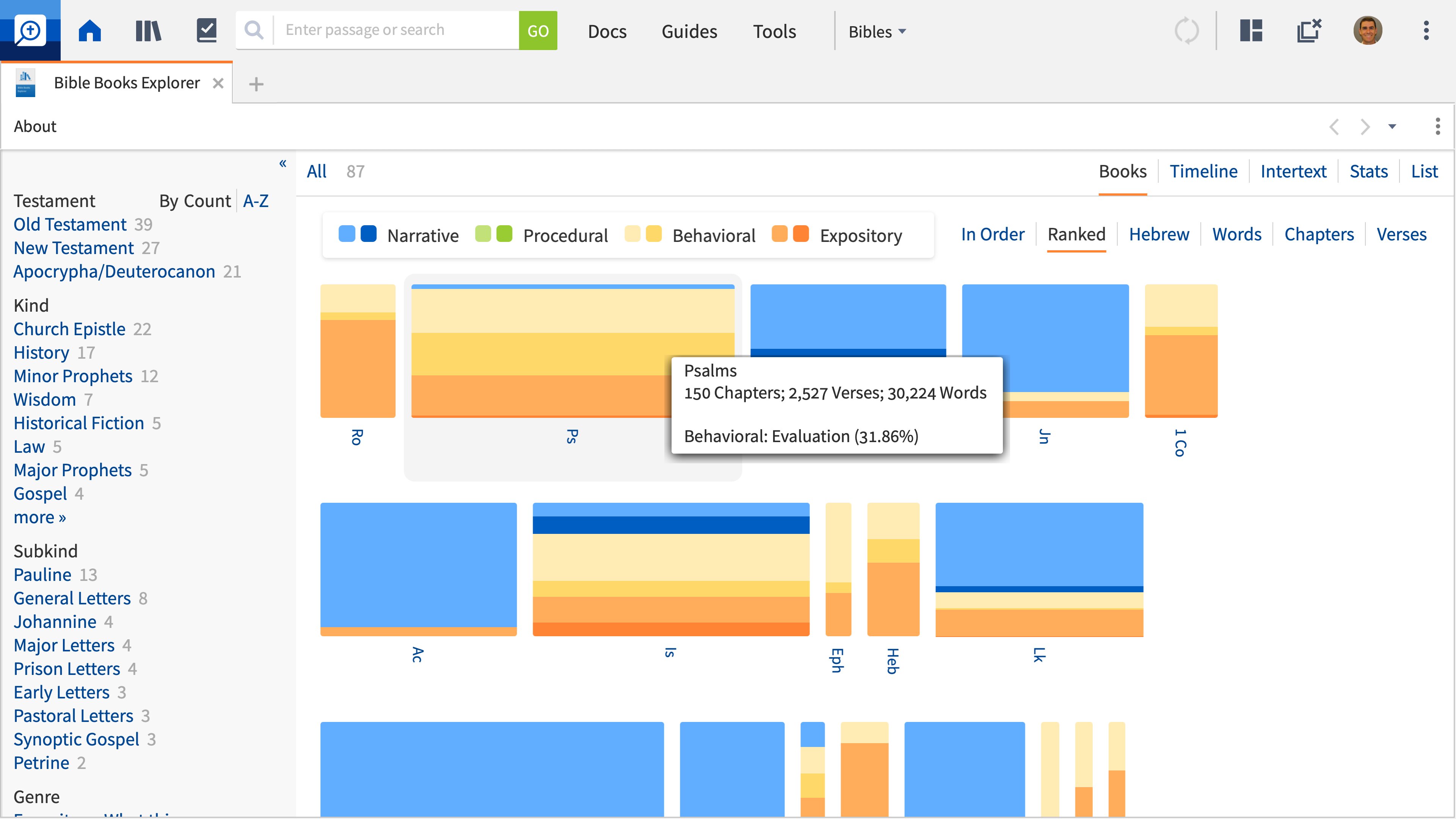The image size is (1456, 819).
Task: Open the Library books icon
Action: (148, 30)
